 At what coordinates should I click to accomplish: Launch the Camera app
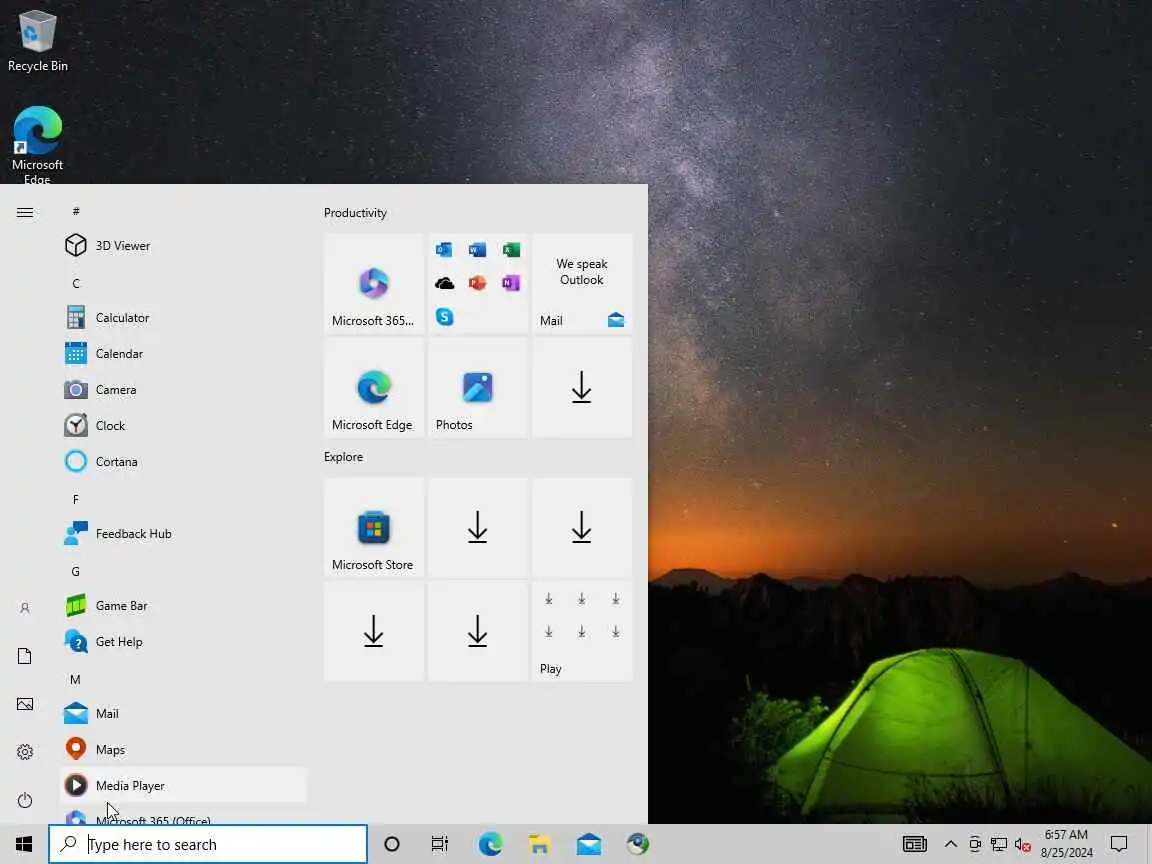click(184, 389)
